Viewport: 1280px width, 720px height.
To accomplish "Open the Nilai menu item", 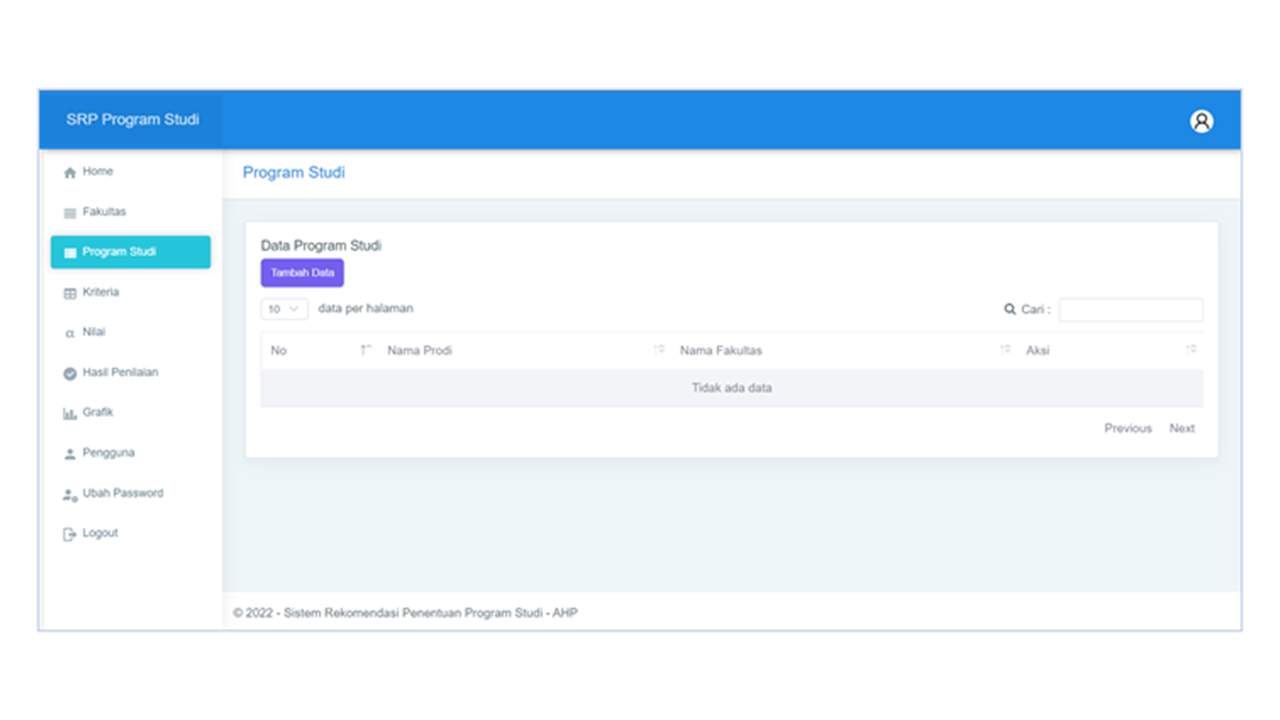I will coord(94,332).
